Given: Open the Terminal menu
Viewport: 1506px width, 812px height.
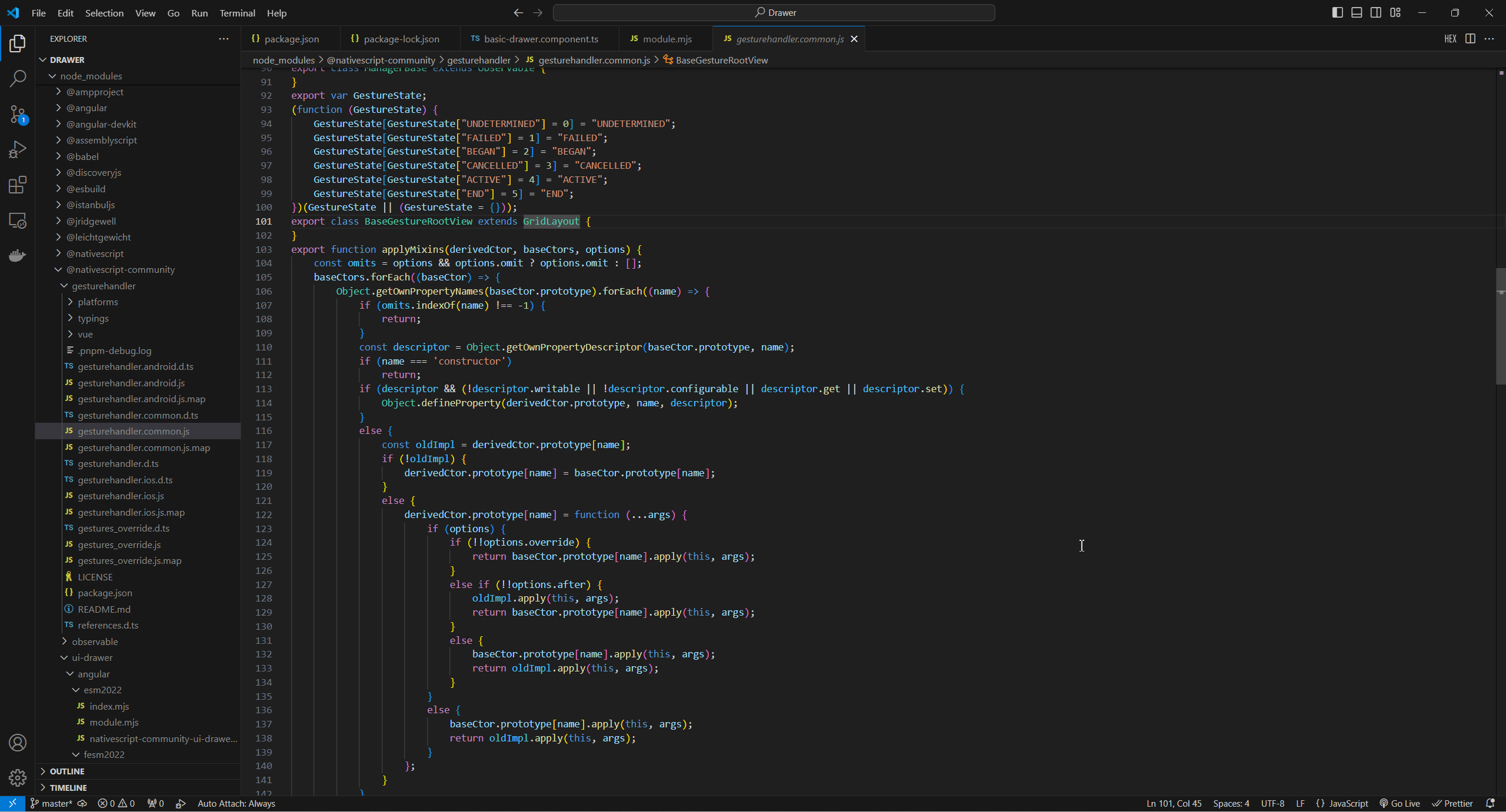Looking at the screenshot, I should point(237,12).
